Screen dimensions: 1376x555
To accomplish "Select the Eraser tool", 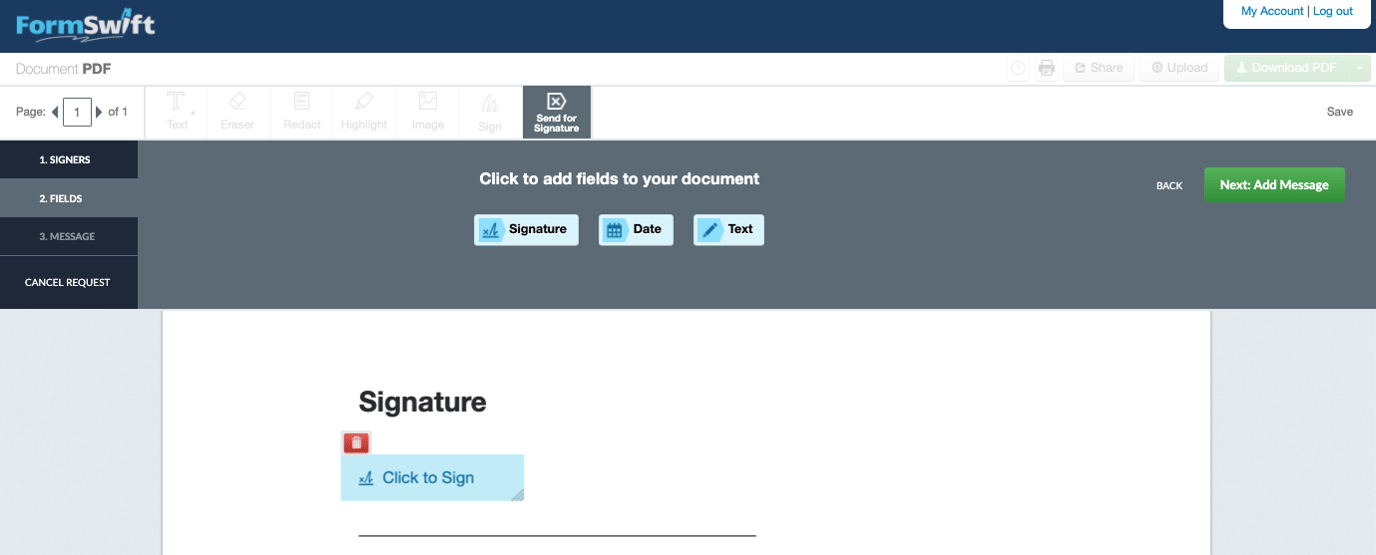I will pos(237,112).
